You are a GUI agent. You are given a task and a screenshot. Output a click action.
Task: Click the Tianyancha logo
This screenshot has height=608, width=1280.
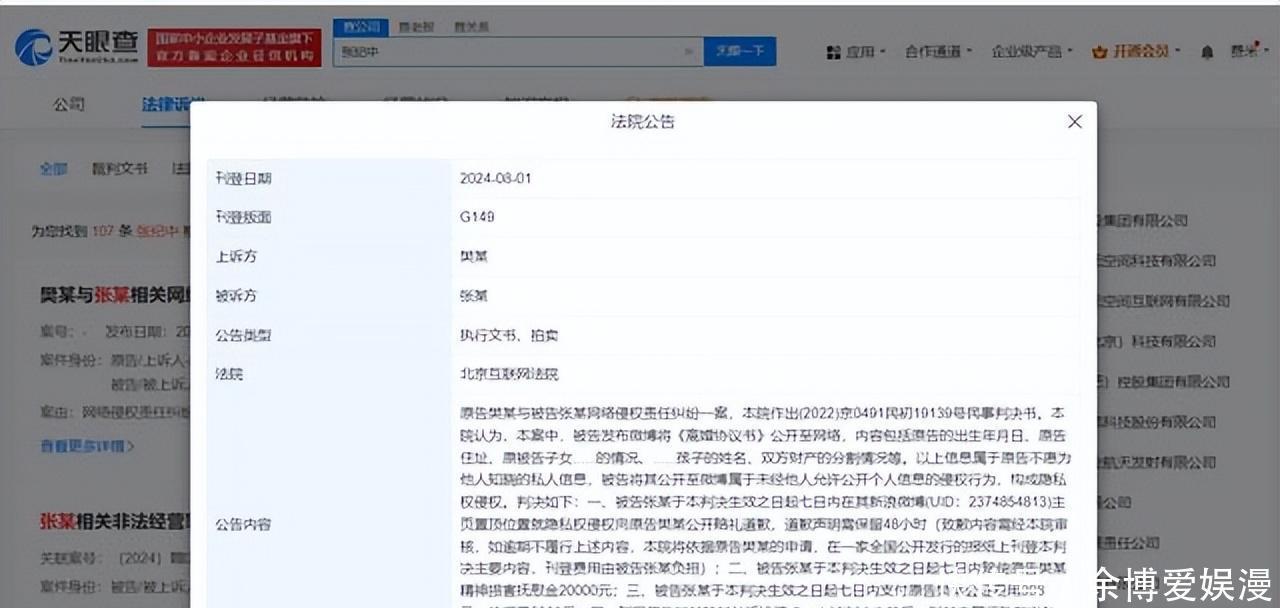[74, 47]
